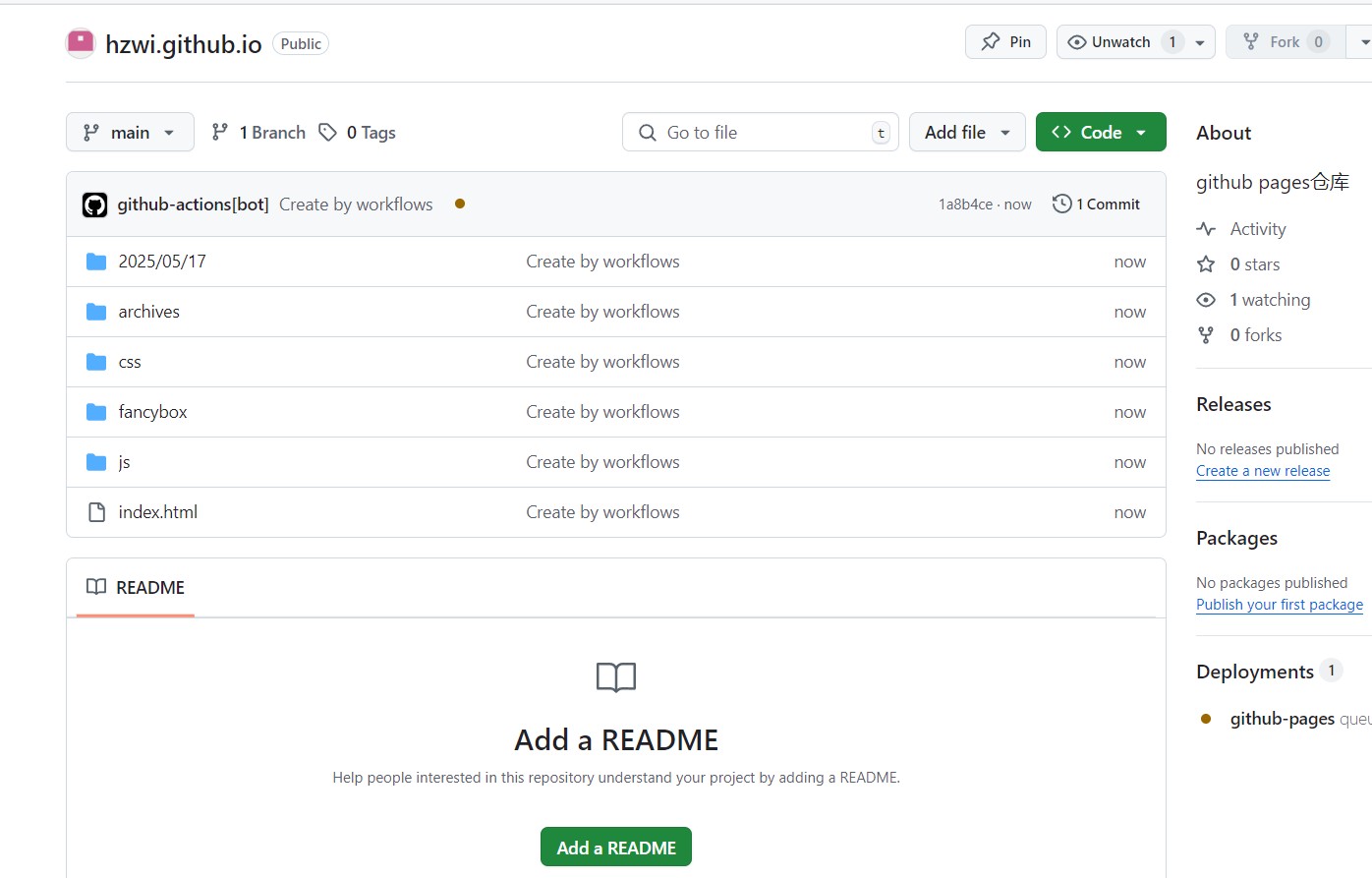Open the Unwatch notification options dropdown arrow
The image size is (1372, 878).
pos(1200,42)
